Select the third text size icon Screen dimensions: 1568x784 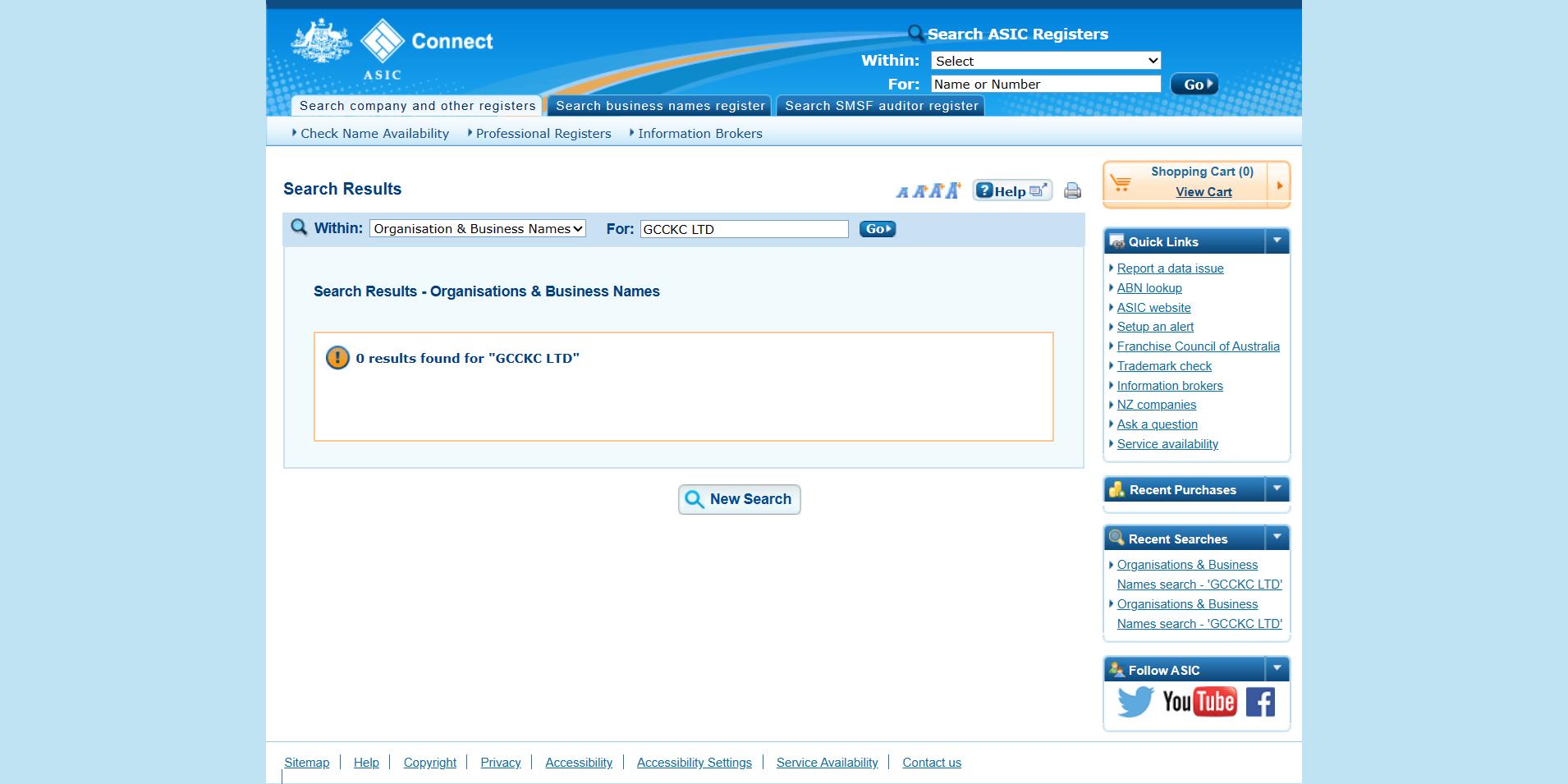pyautogui.click(x=936, y=191)
